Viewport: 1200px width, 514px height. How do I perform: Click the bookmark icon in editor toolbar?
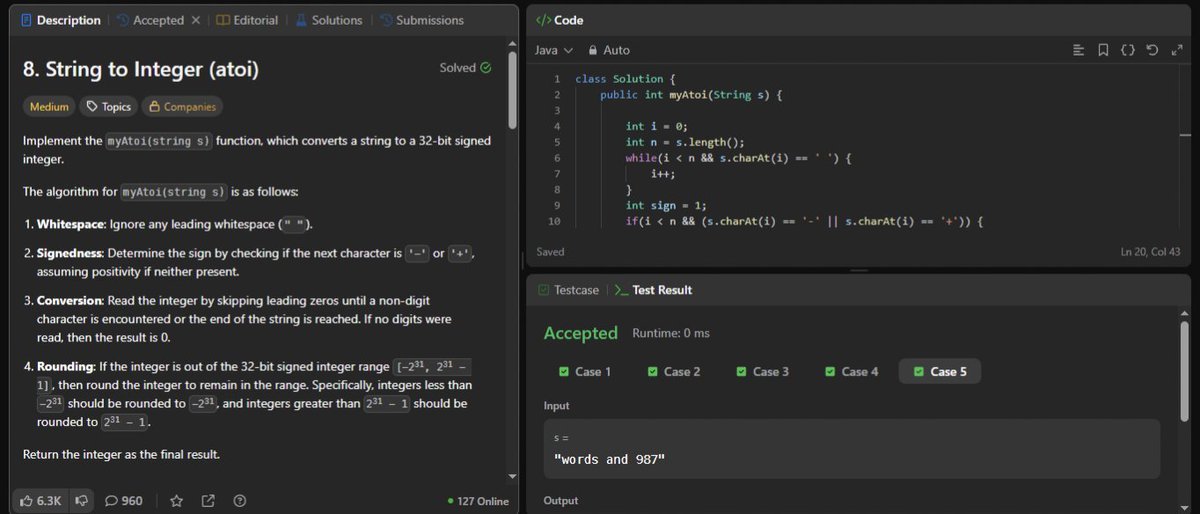tap(1102, 49)
